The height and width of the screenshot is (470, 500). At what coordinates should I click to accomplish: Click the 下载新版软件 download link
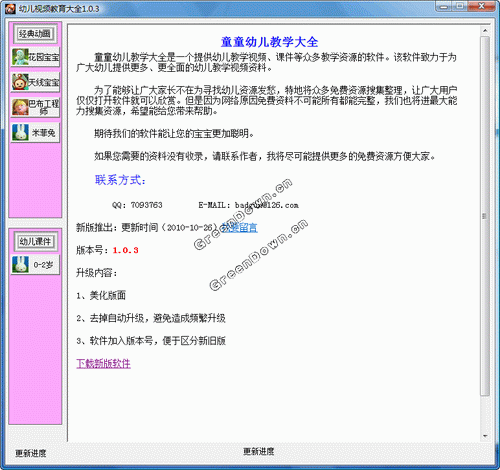pos(103,363)
